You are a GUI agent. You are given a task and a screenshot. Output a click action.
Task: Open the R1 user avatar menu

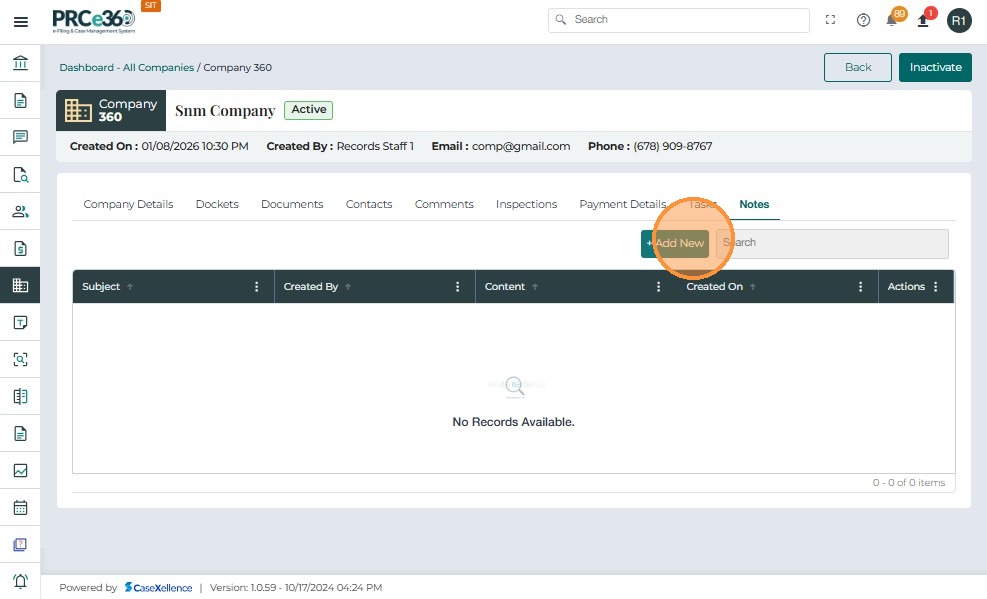959,21
